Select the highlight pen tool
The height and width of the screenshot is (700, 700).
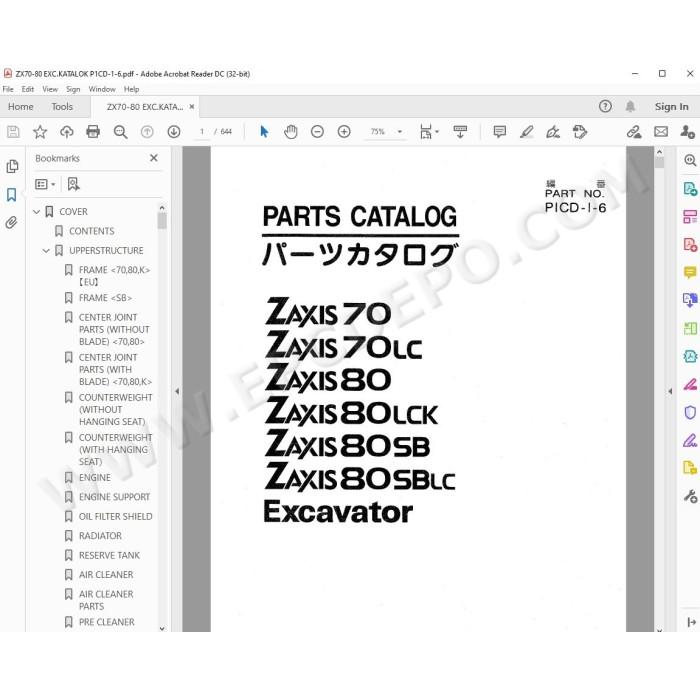(x=526, y=132)
